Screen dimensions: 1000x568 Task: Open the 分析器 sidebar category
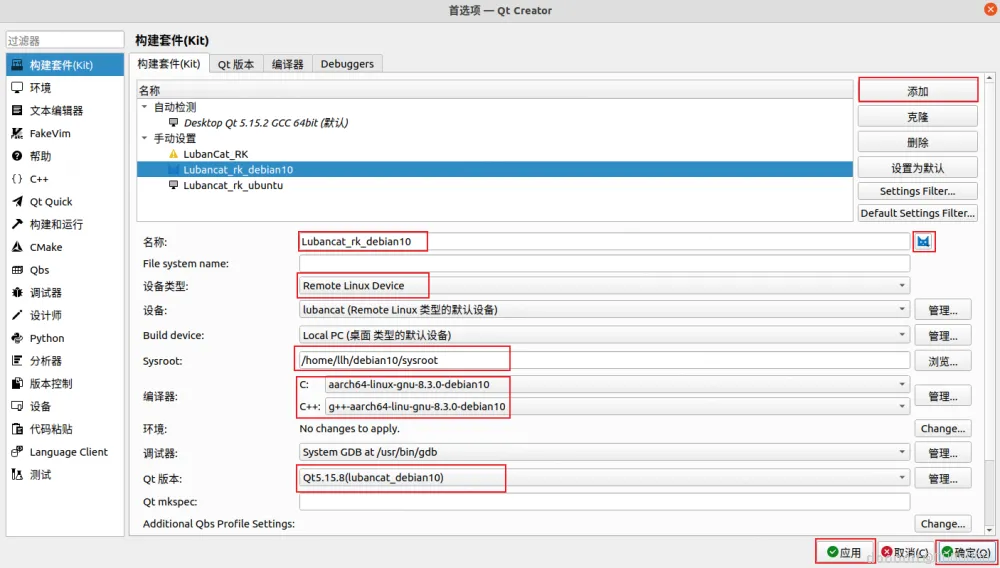(x=65, y=361)
